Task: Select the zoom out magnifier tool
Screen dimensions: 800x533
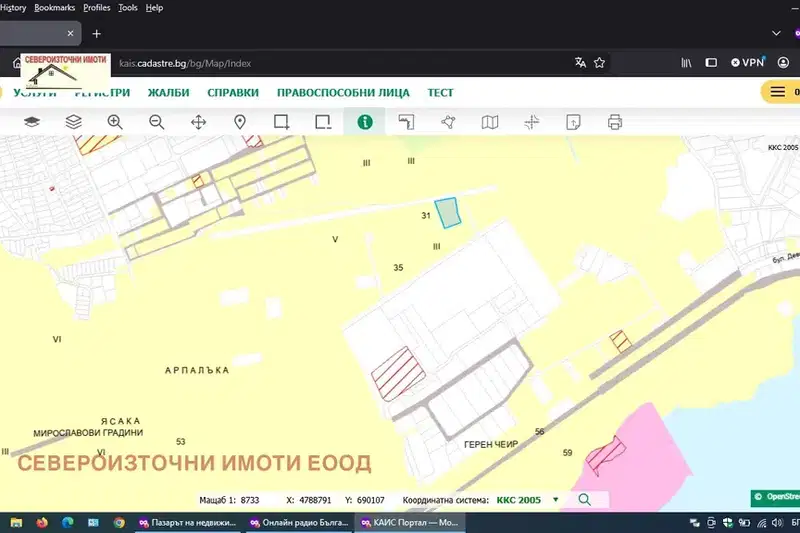Action: point(157,122)
